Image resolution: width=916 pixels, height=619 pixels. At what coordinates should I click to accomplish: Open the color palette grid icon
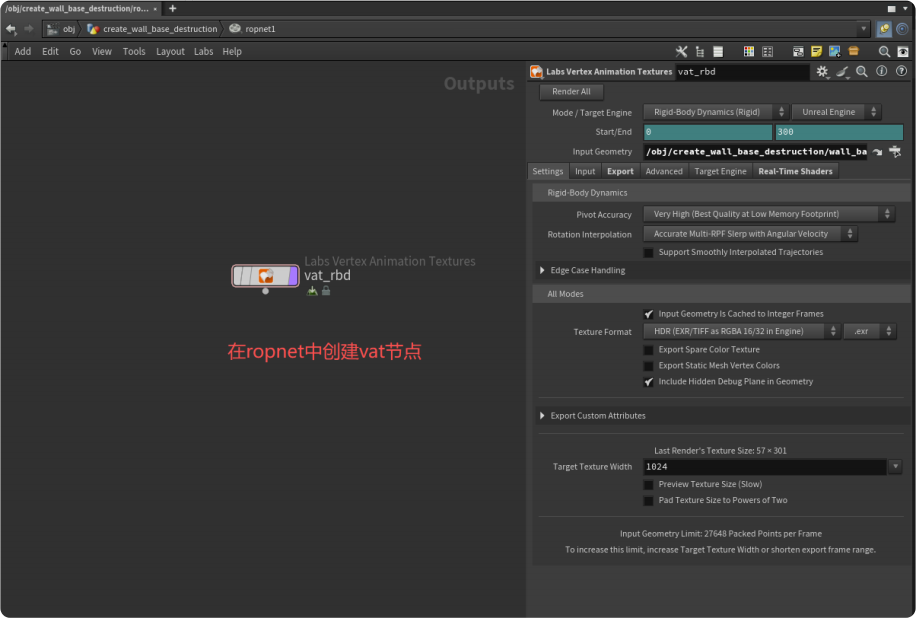[749, 51]
